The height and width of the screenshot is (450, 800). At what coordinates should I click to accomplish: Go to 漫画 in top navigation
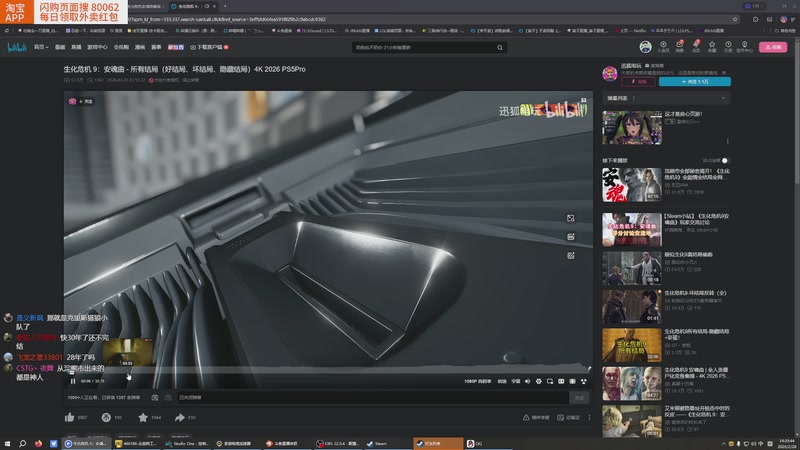click(140, 47)
